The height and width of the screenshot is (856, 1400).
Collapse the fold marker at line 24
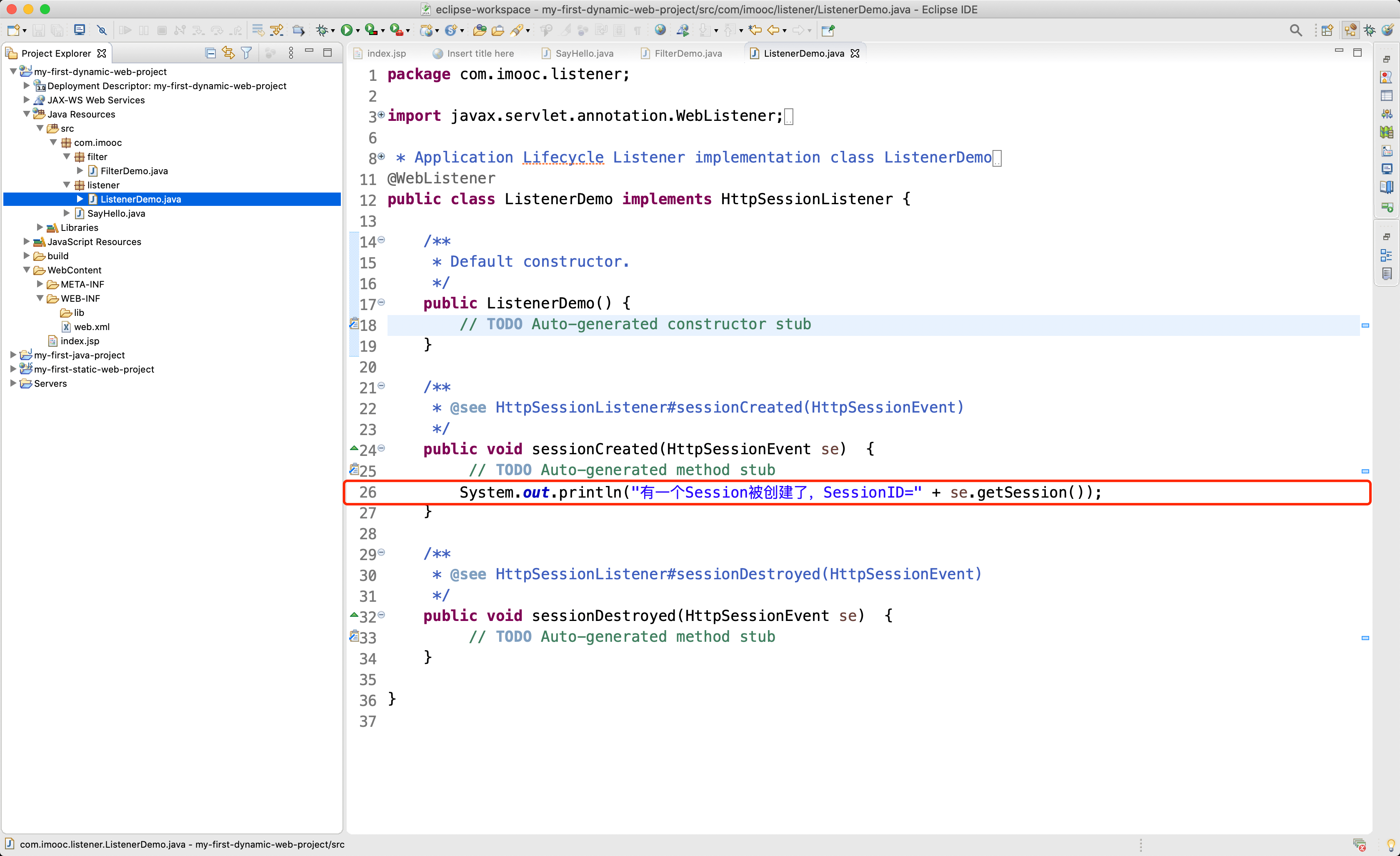click(x=381, y=448)
